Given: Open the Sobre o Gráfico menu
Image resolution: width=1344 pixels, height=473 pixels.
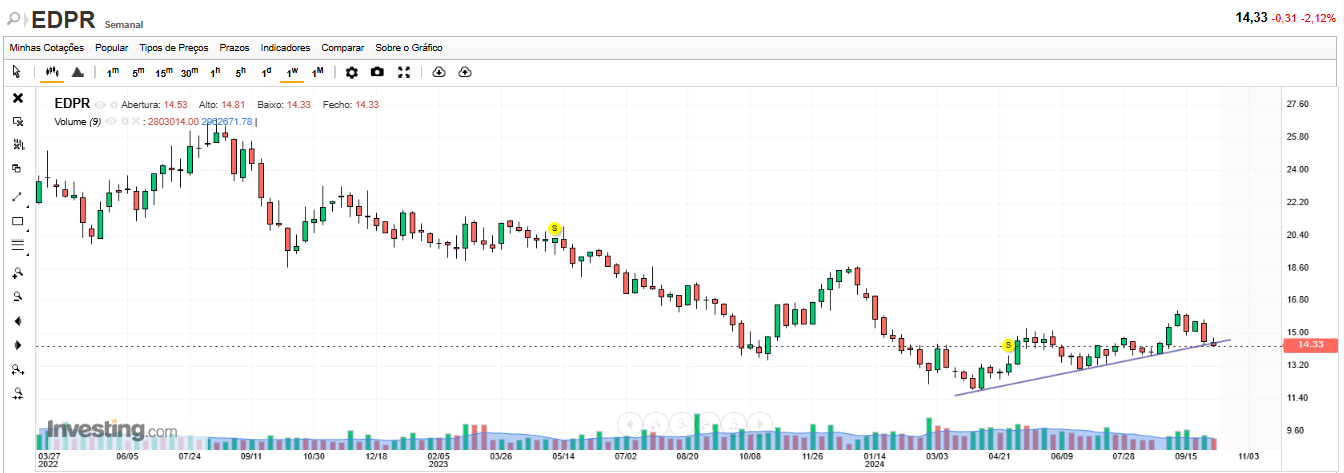Looking at the screenshot, I should (x=408, y=47).
